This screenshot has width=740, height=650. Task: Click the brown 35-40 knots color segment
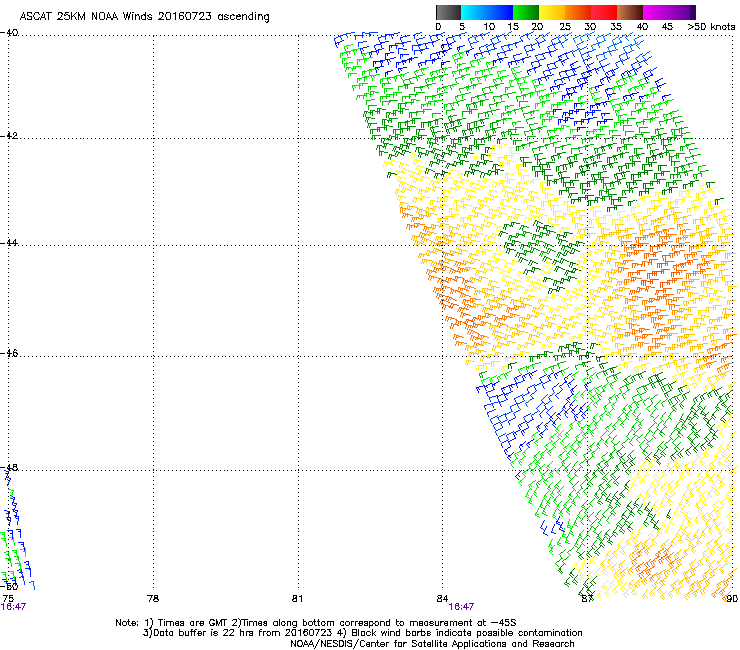(630, 12)
